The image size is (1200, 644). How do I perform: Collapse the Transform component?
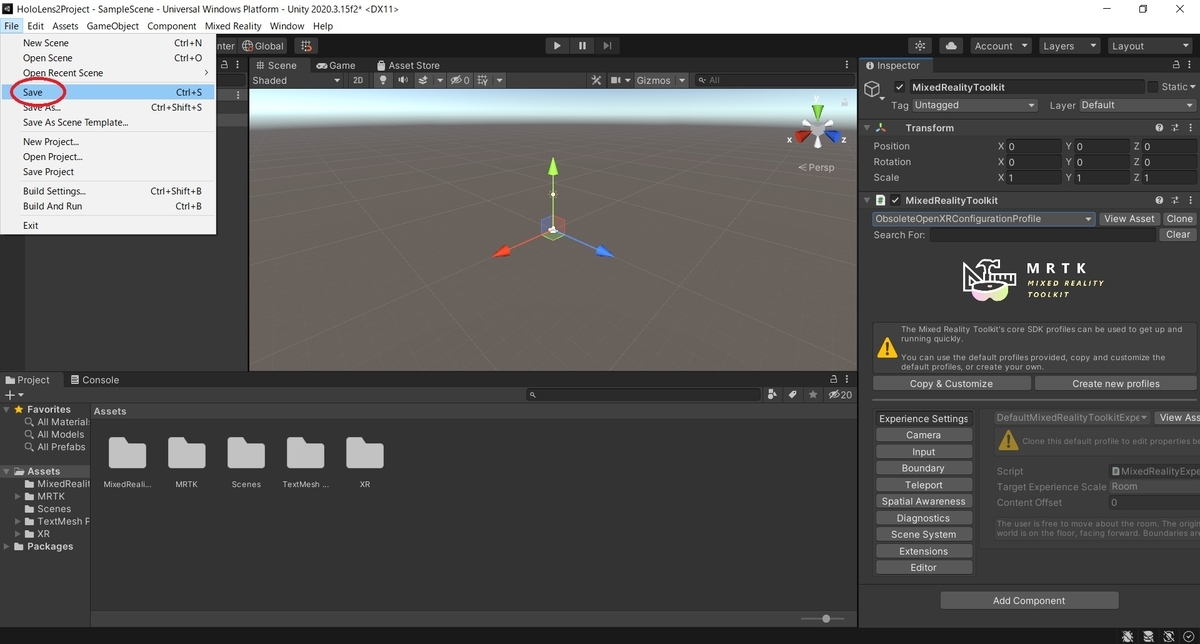(867, 128)
